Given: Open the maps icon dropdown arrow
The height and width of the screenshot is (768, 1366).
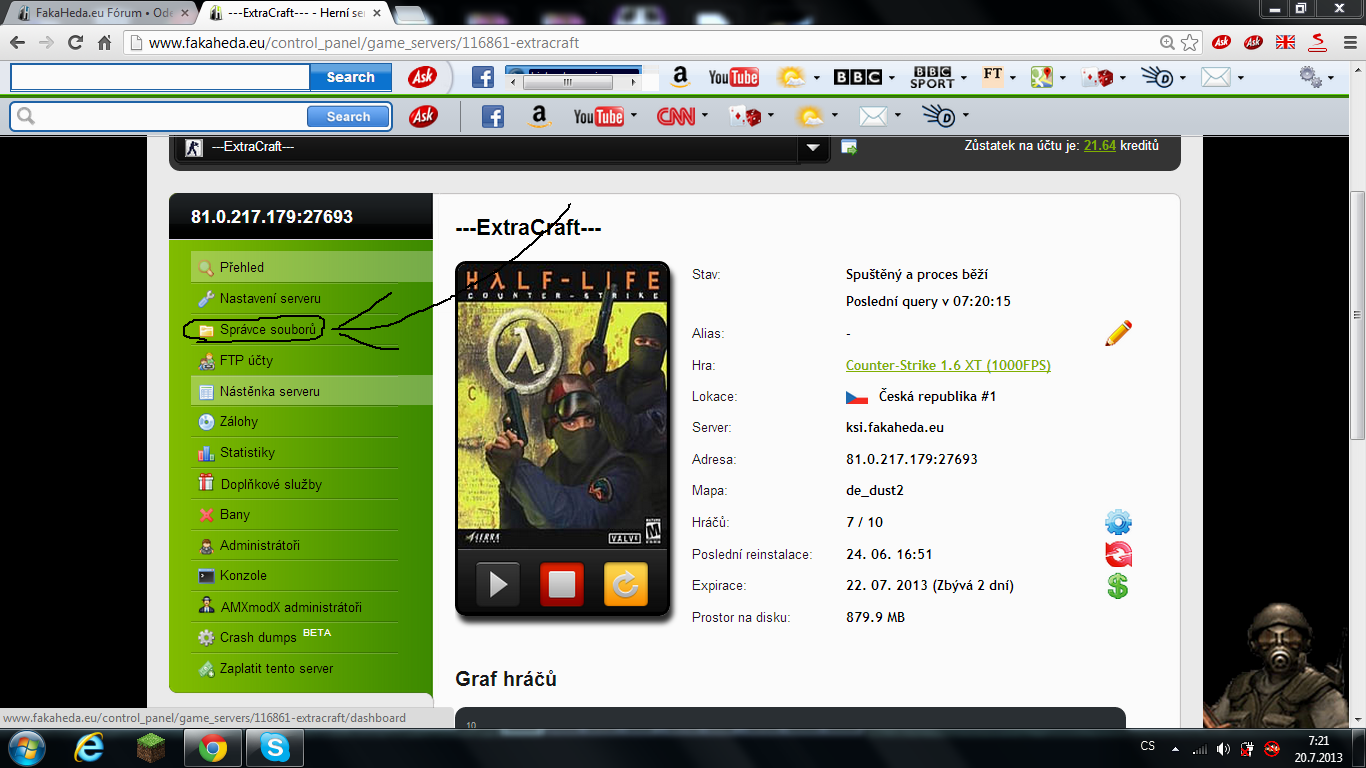Looking at the screenshot, I should (1064, 77).
